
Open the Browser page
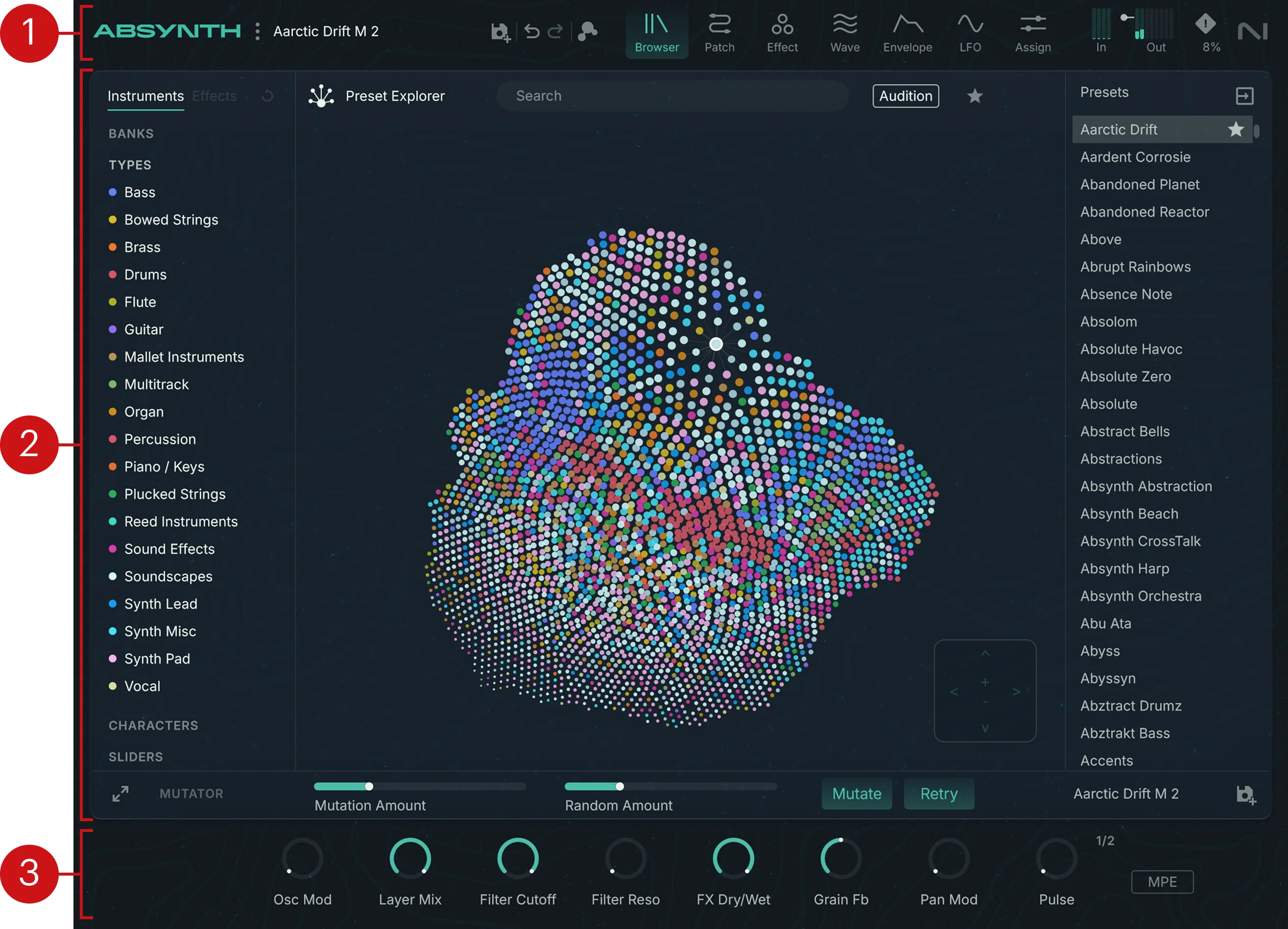tap(657, 33)
